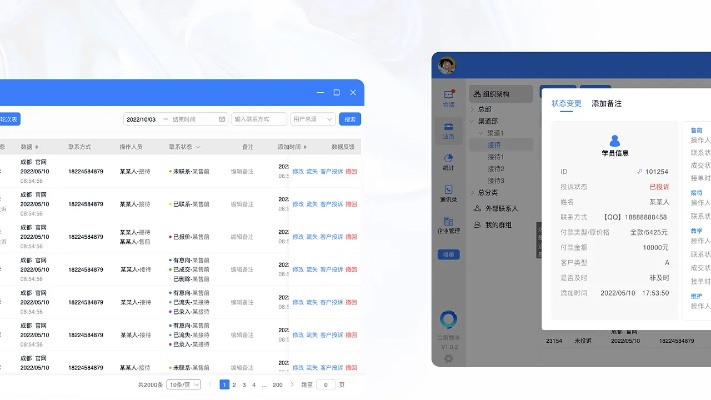The width and height of the screenshot is (711, 400).
Task: Click 流失 in the 已联系-某售前 row
Action: (x=312, y=204)
